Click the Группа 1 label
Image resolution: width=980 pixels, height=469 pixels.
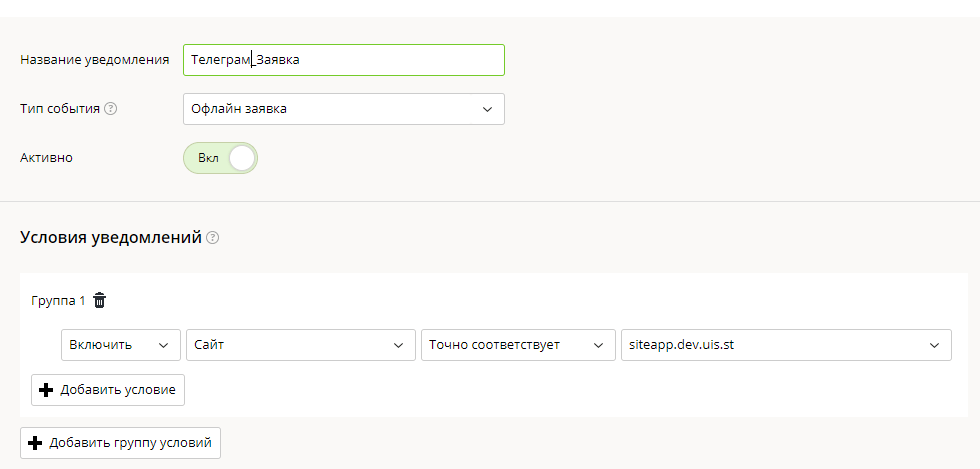tap(58, 301)
